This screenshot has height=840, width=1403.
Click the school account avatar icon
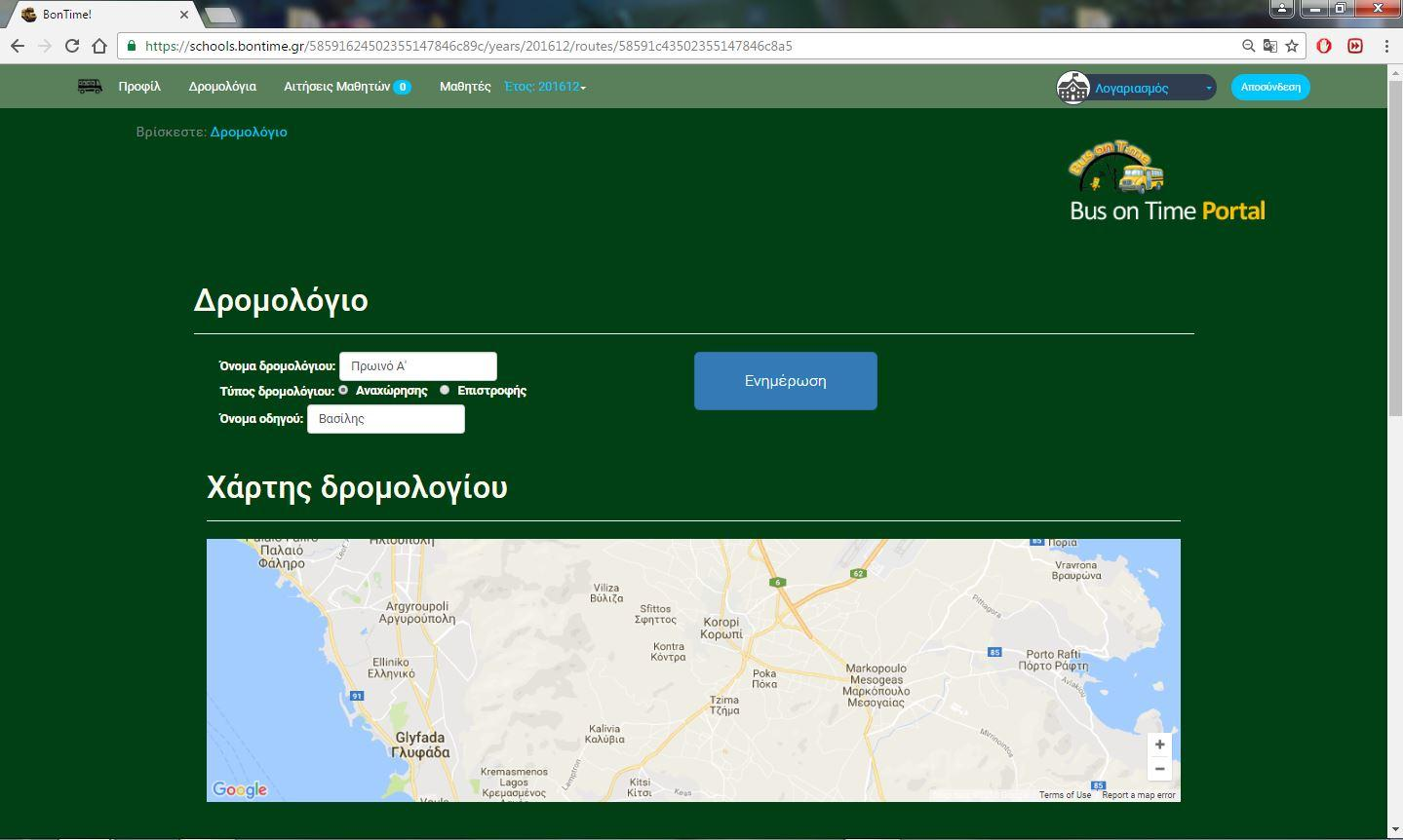tap(1072, 87)
